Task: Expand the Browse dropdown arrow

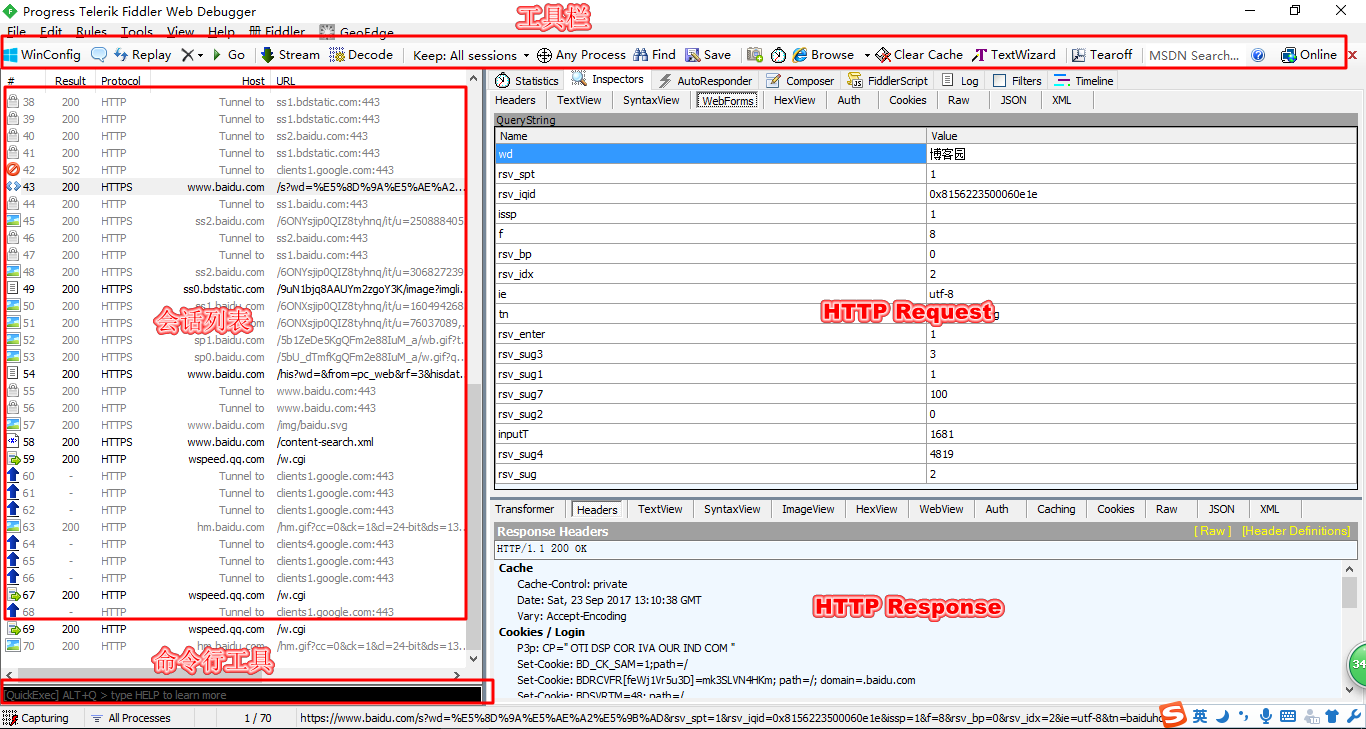Action: tap(867, 55)
